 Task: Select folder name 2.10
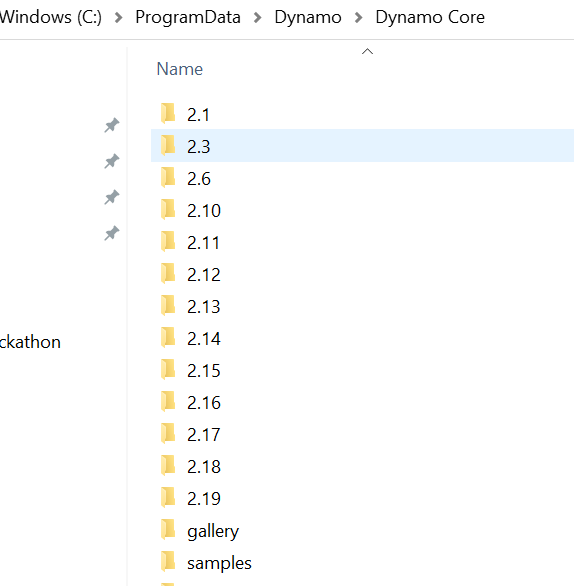(204, 211)
